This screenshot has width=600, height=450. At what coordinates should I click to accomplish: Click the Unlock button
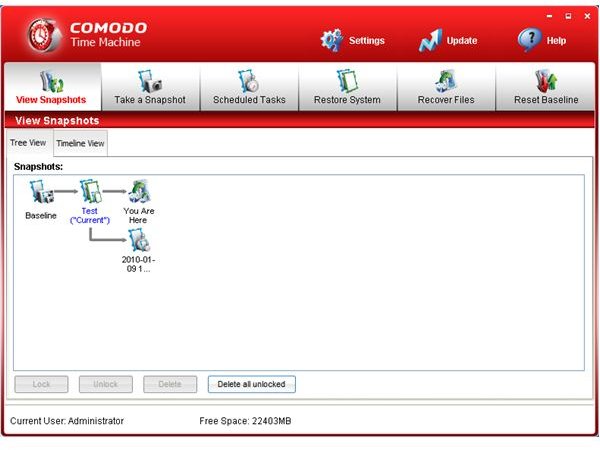106,384
